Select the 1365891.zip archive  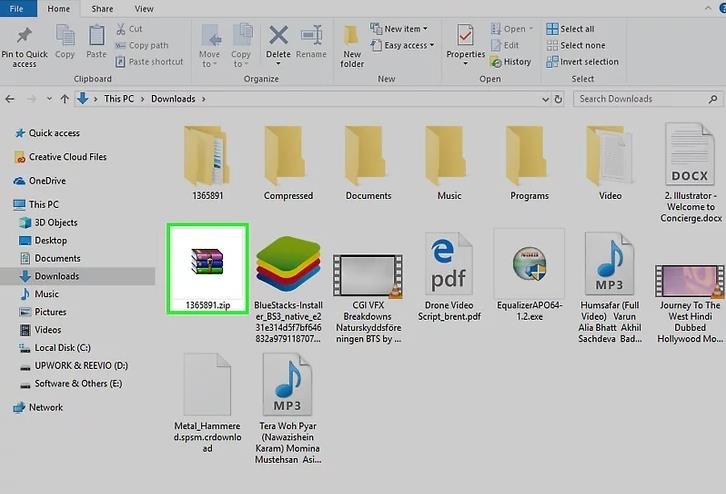point(208,269)
